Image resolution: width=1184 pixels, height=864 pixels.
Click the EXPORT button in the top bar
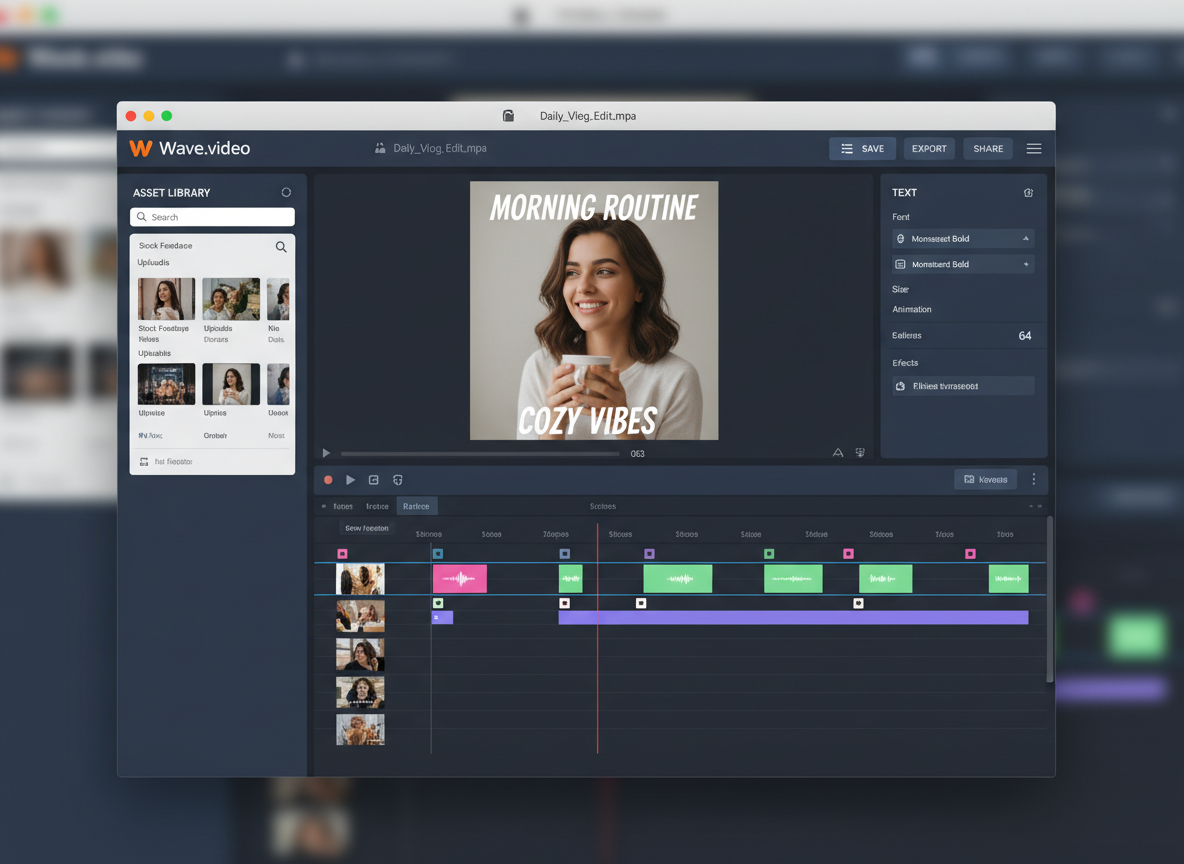click(x=928, y=148)
